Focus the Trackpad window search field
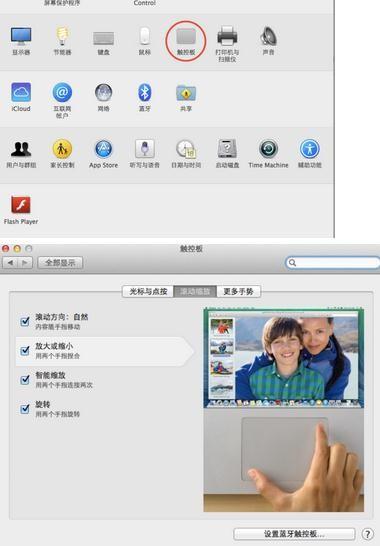 [333, 263]
